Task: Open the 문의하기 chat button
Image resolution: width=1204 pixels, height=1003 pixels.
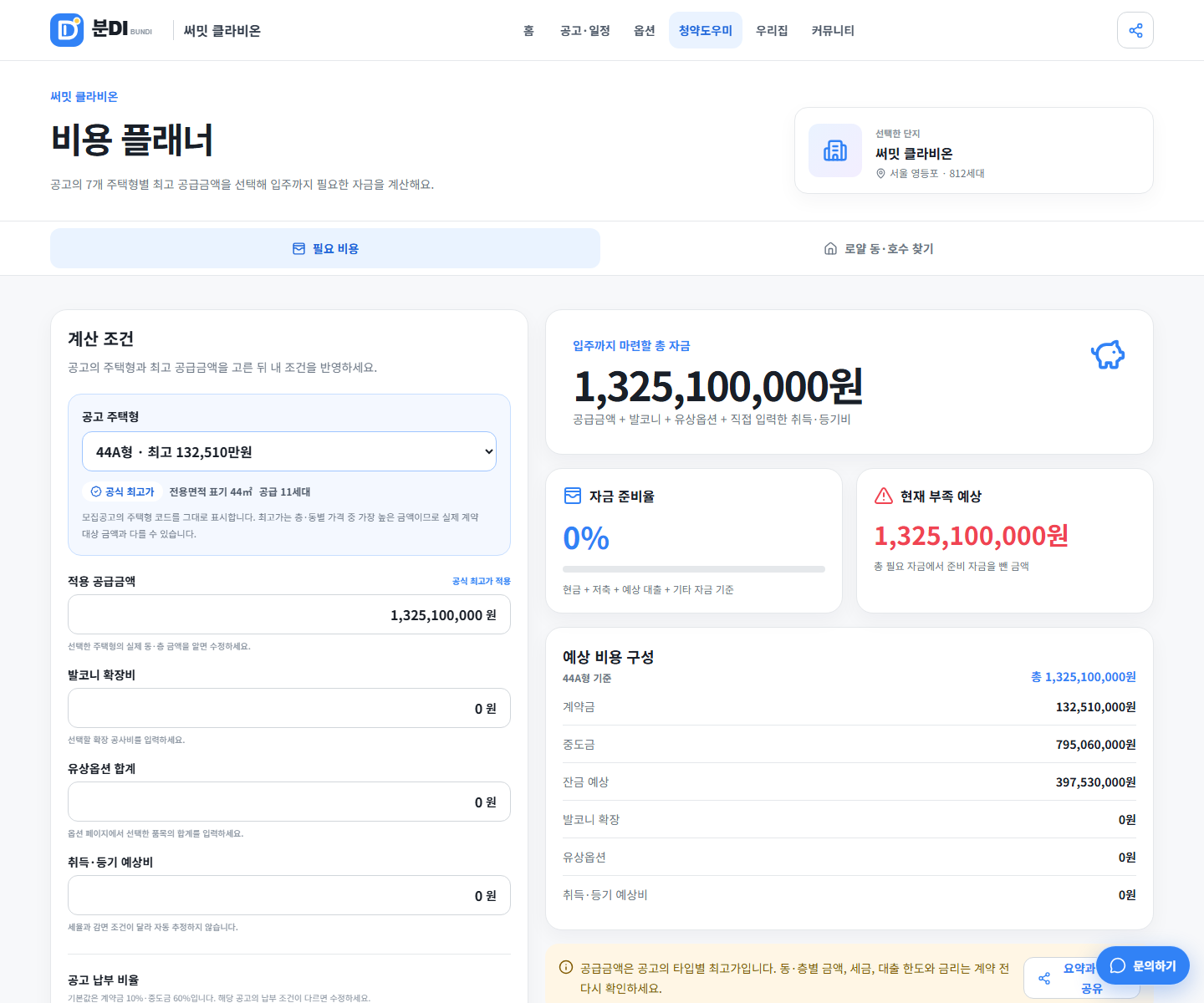Action: (x=1143, y=965)
